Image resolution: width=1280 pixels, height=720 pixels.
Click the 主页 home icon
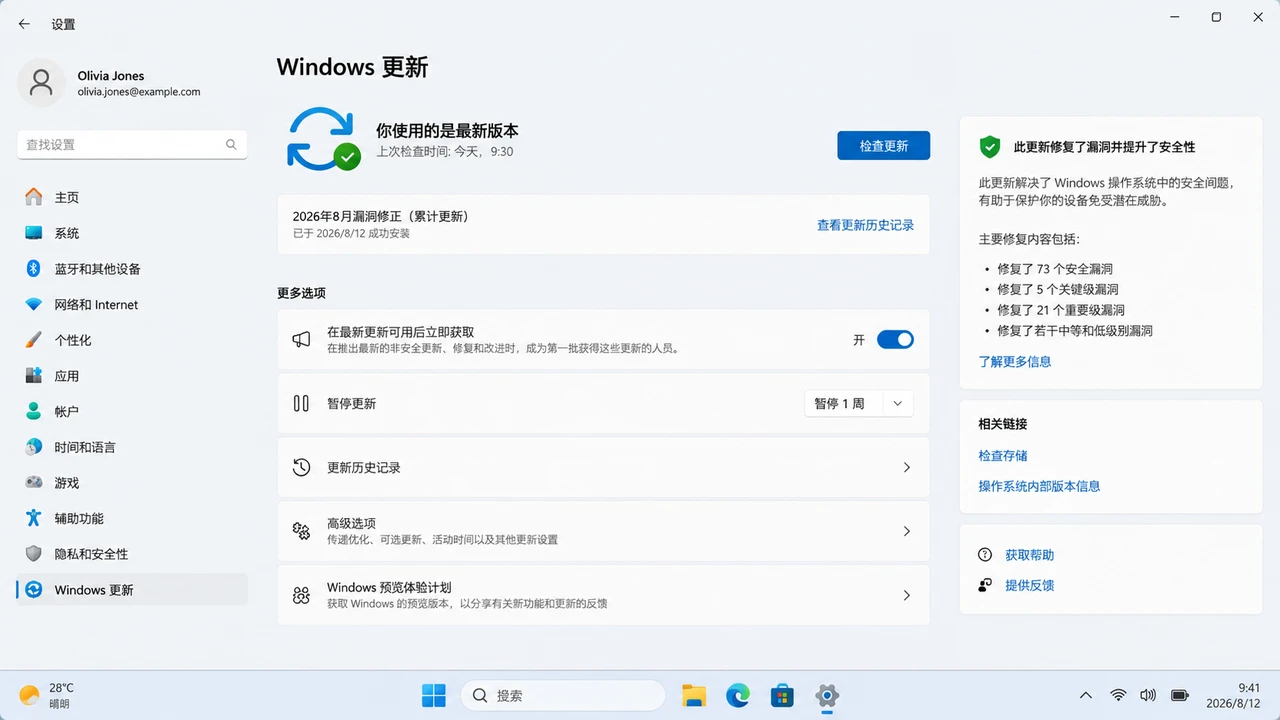pyautogui.click(x=34, y=197)
